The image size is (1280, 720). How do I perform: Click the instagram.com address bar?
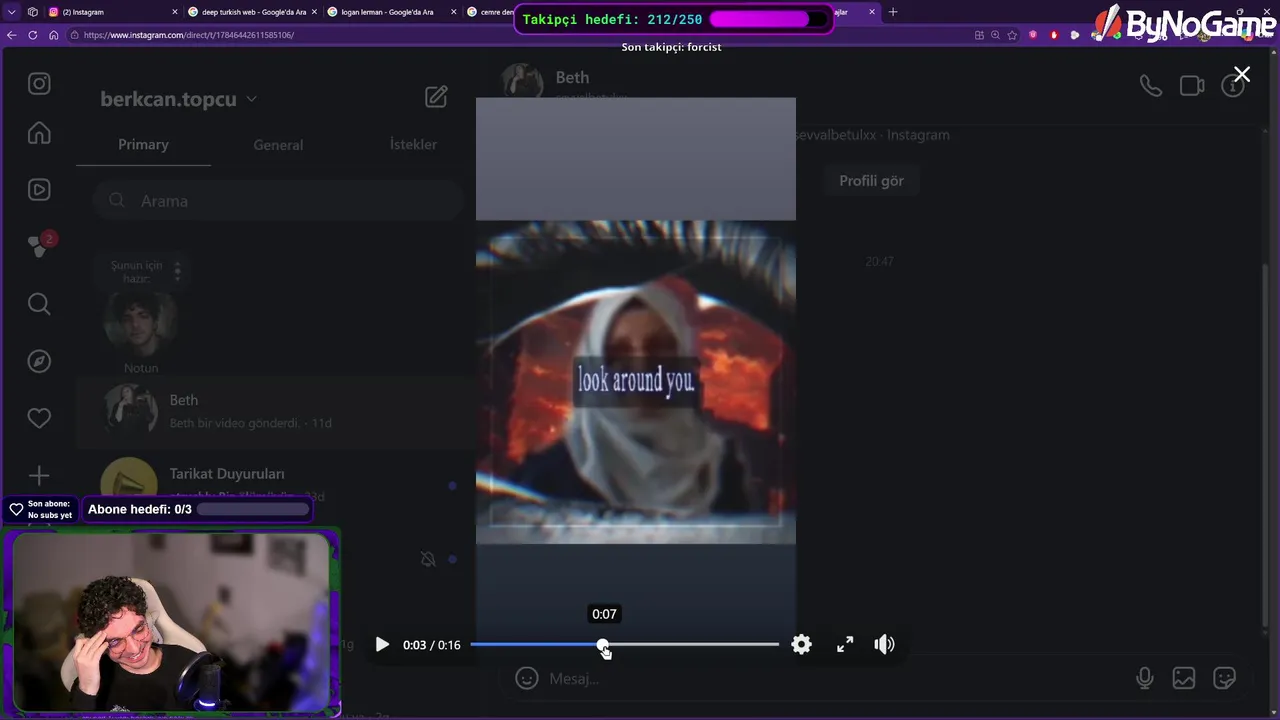pos(520,35)
